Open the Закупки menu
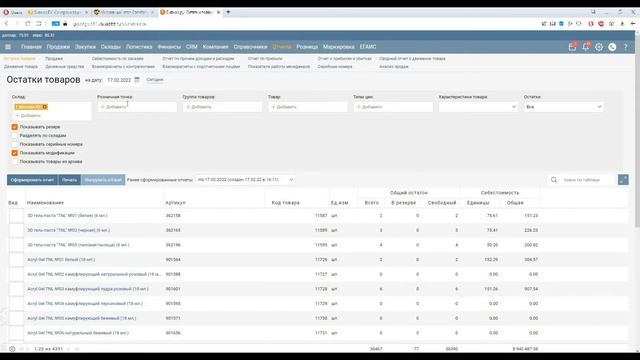Screen dimensions: 640x360 [x=85, y=47]
